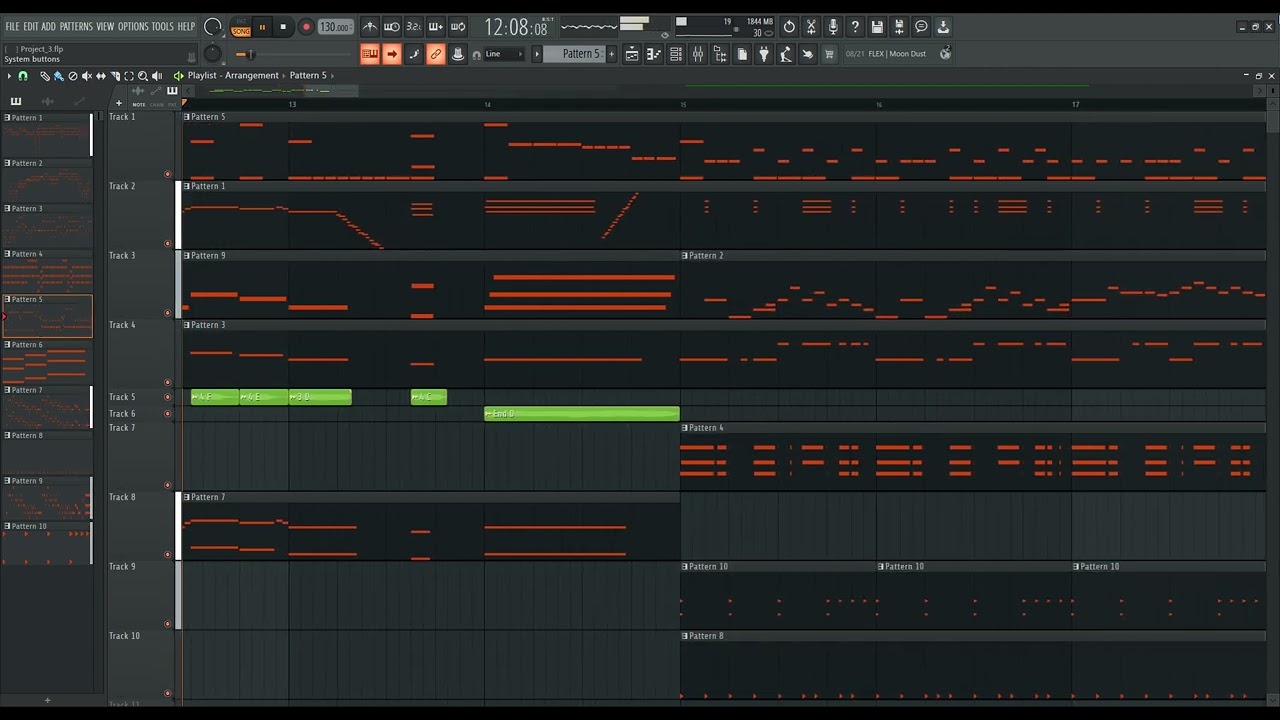The image size is (1280, 720).
Task: Open the Pattern 5 clip menu on Track 1
Action: 187,117
